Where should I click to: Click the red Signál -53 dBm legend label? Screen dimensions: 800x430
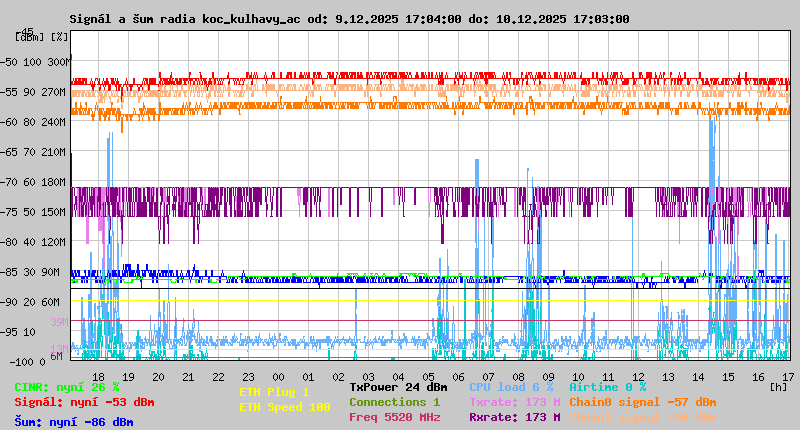(84, 402)
